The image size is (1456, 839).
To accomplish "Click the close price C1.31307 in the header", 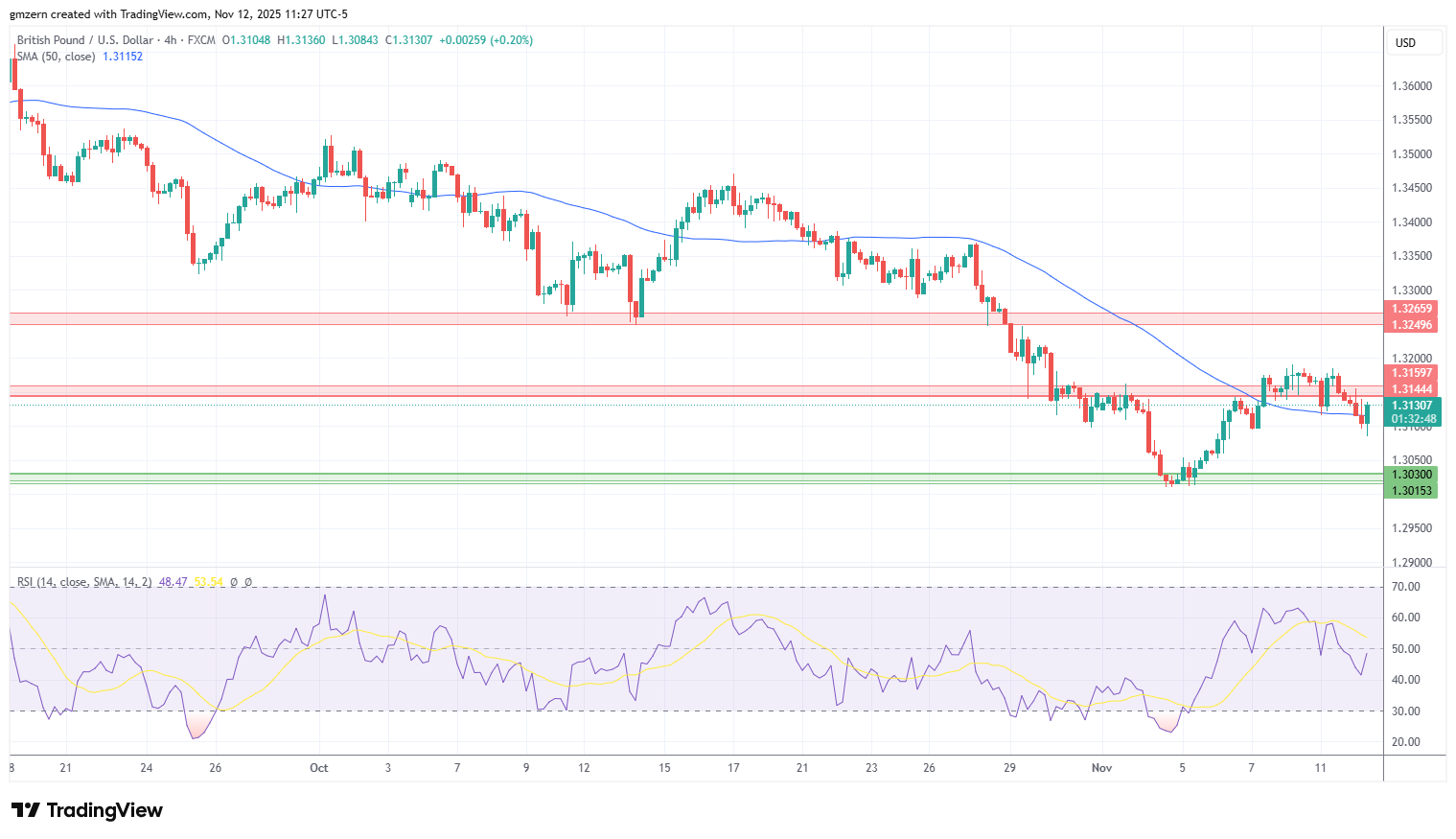I will 409,40.
